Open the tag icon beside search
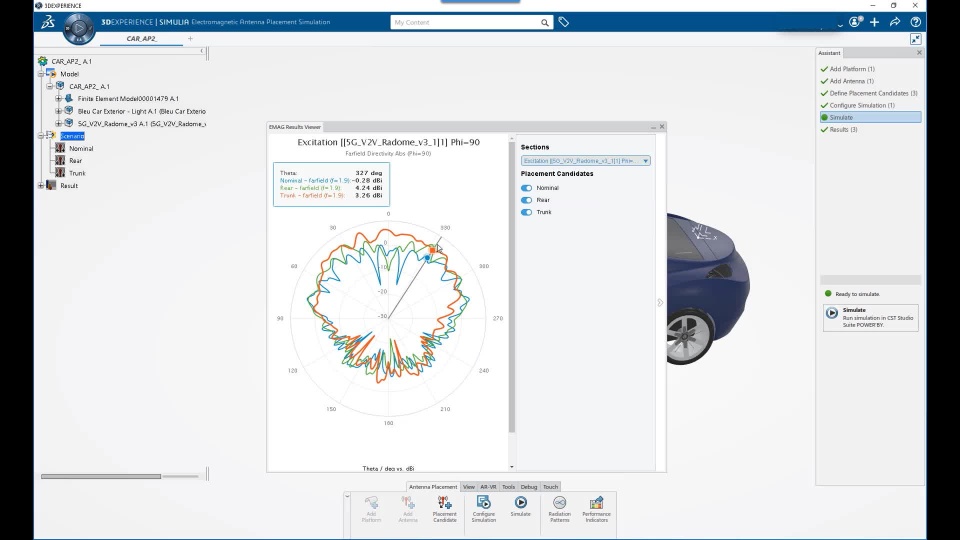The image size is (960, 540). click(564, 22)
